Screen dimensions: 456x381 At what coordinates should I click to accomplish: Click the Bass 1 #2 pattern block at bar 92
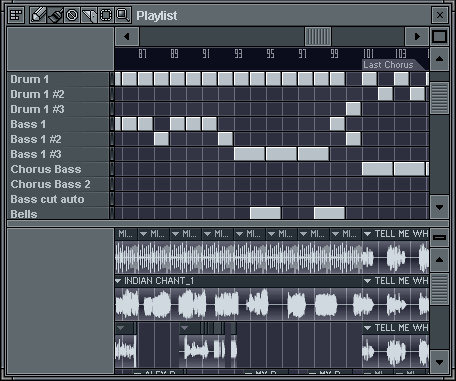pos(225,139)
